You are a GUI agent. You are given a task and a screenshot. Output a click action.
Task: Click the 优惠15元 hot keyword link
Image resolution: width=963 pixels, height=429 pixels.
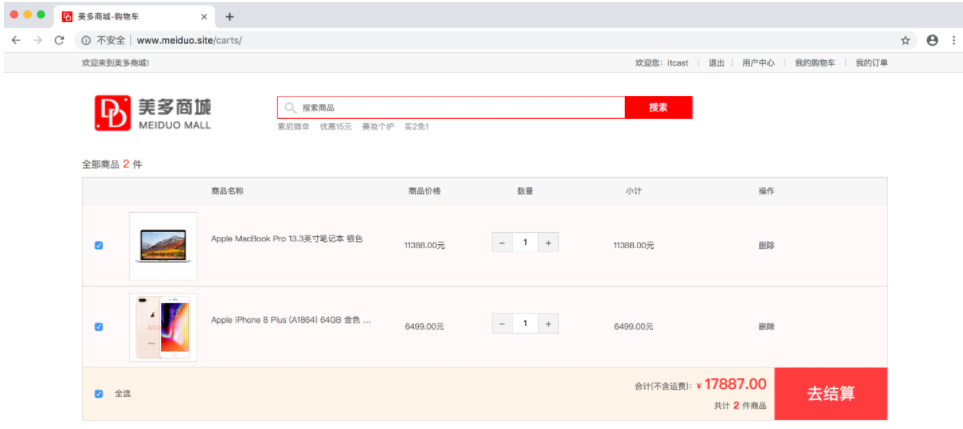tap(335, 127)
